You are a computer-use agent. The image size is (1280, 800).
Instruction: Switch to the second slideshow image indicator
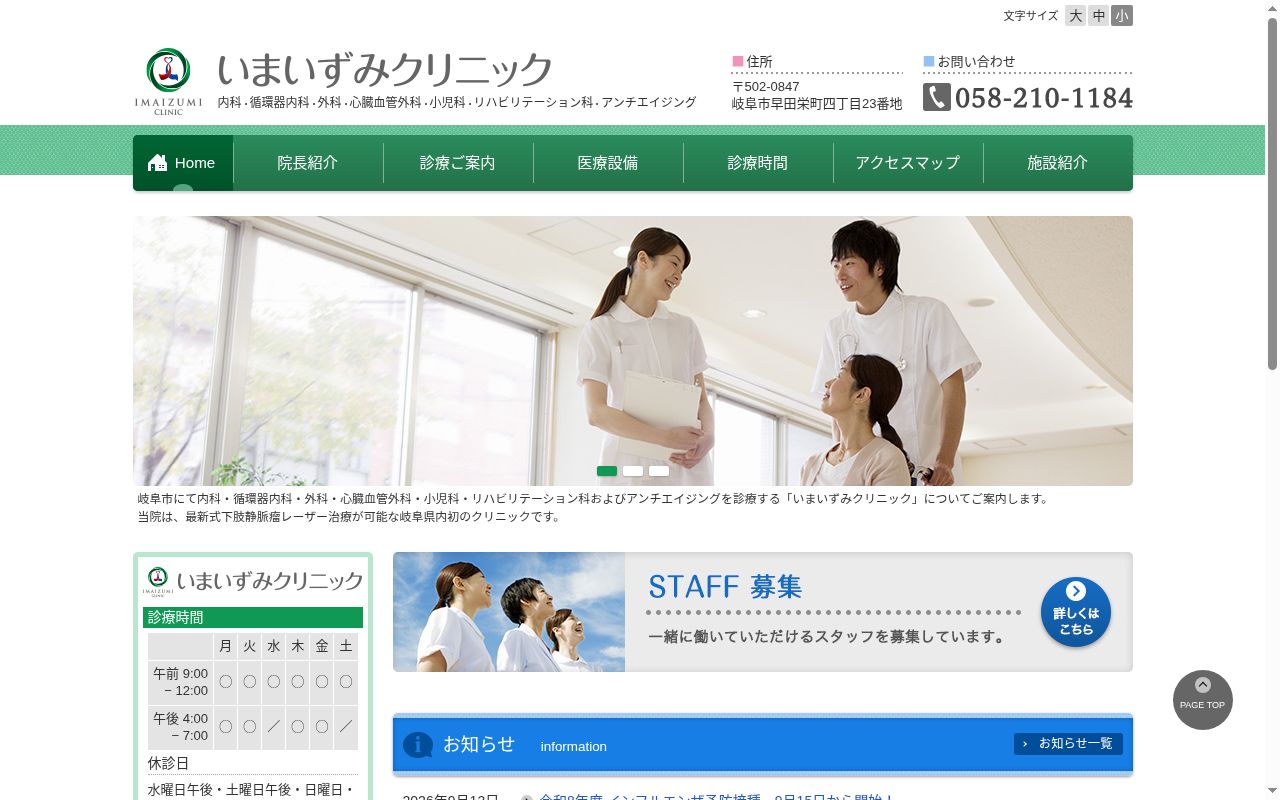tap(633, 471)
